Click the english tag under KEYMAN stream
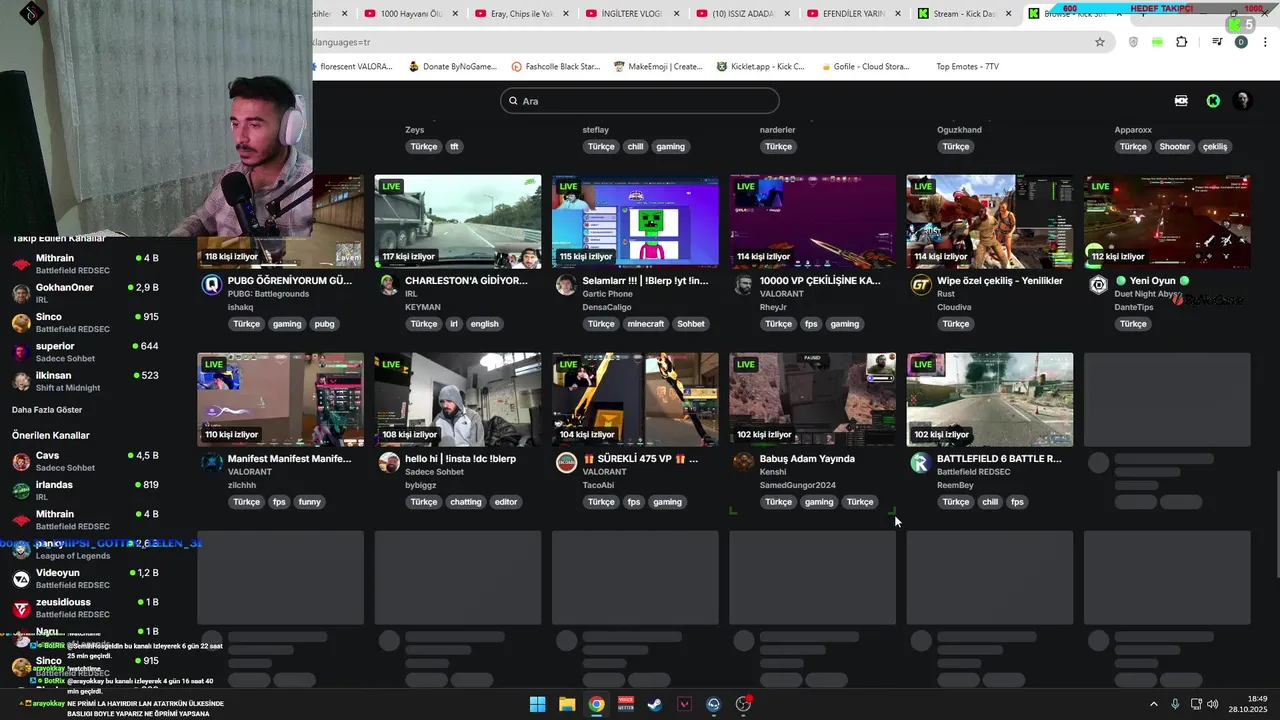The width and height of the screenshot is (1280, 720). (x=484, y=324)
